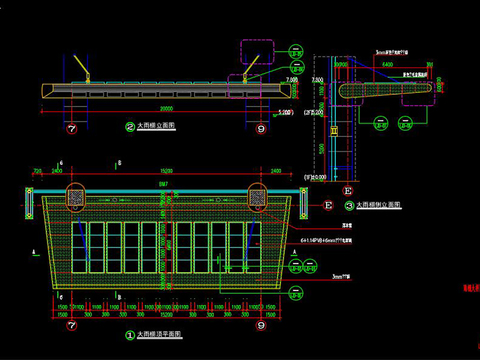Screen dimensions: 480x360
Task: Click right magenta dashed box in side elevation
Action: pyautogui.click(x=418, y=94)
